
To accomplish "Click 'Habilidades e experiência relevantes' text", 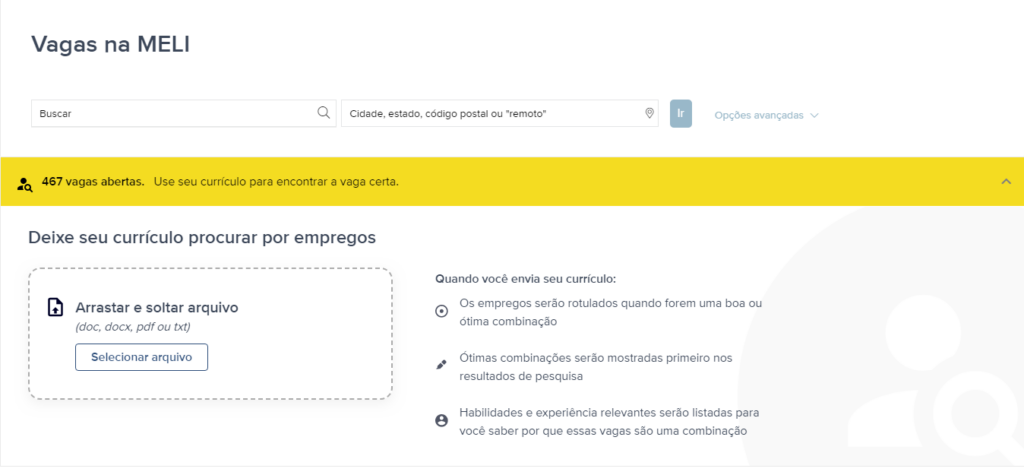I will pyautogui.click(x=609, y=421).
